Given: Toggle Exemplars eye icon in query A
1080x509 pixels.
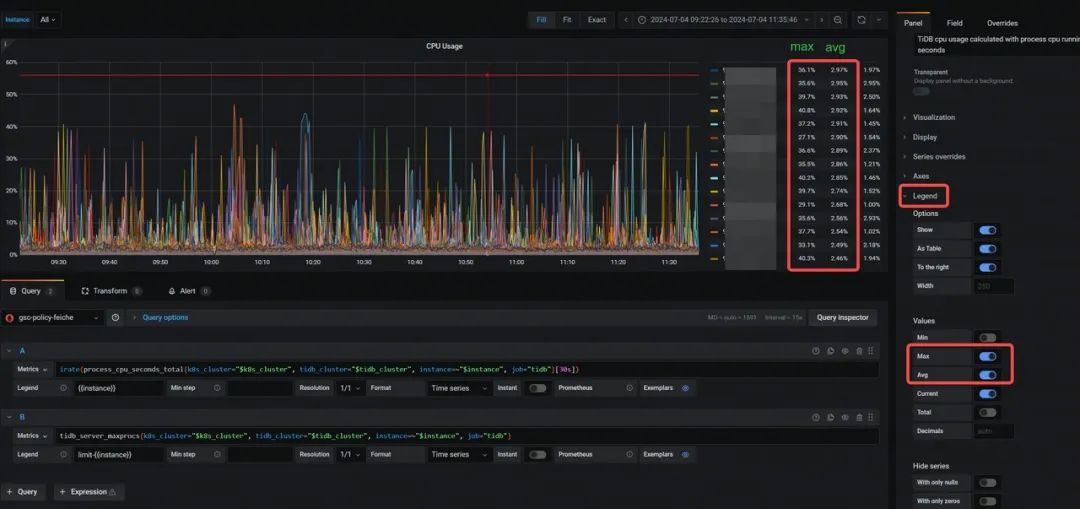Looking at the screenshot, I should click(x=685, y=388).
